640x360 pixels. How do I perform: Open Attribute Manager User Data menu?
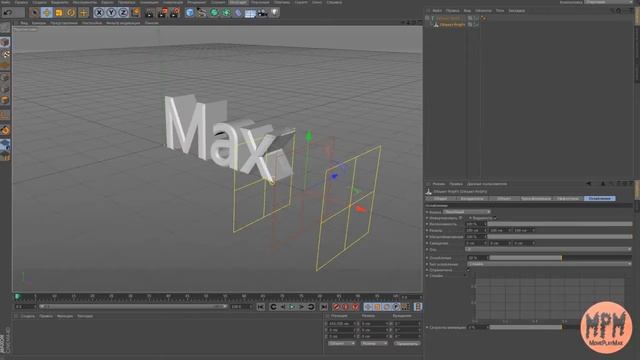click(487, 184)
